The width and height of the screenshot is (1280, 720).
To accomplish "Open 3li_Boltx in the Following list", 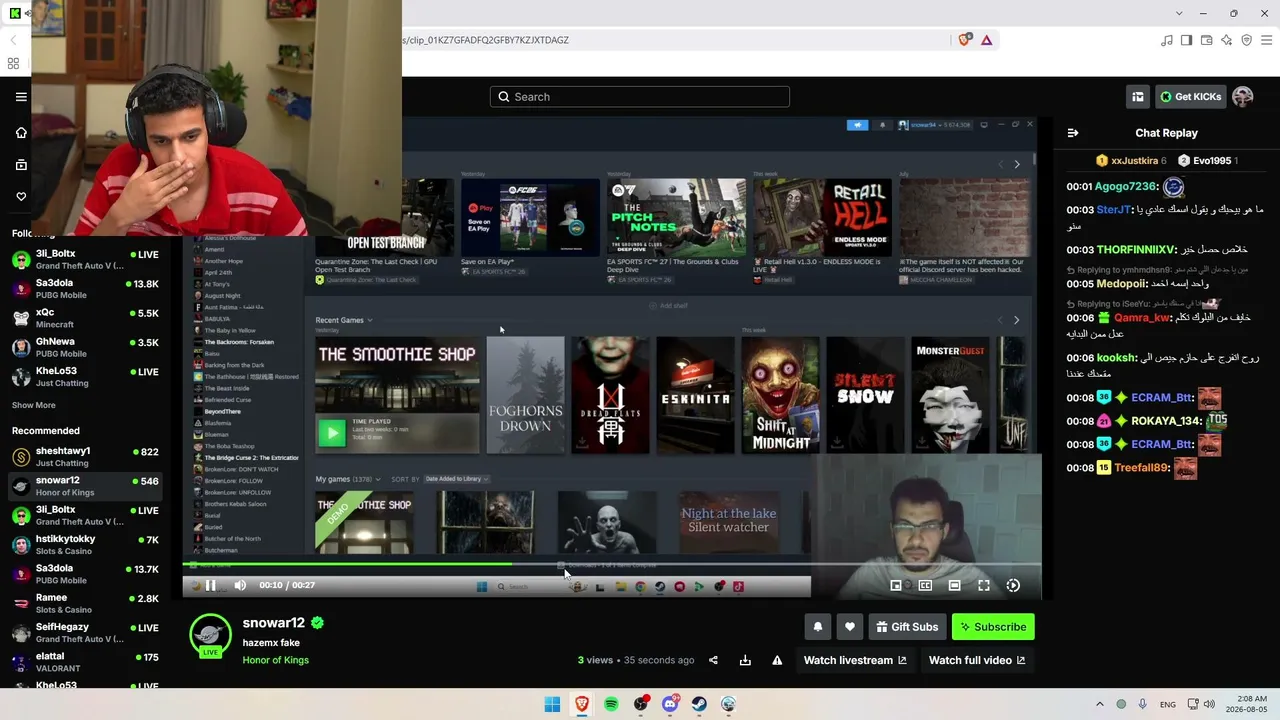I will point(85,259).
